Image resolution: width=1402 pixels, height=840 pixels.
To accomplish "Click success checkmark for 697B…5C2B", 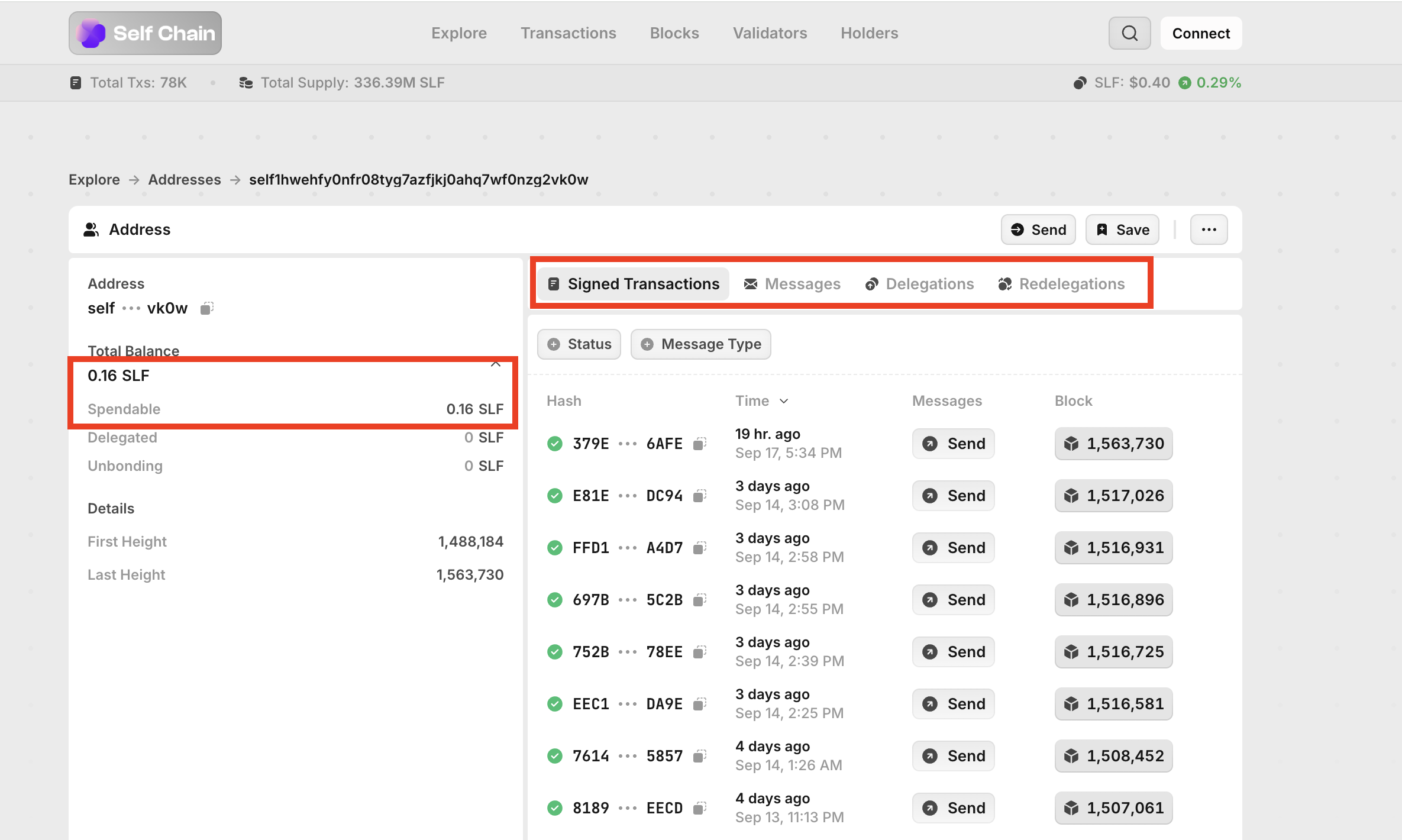I will (554, 600).
